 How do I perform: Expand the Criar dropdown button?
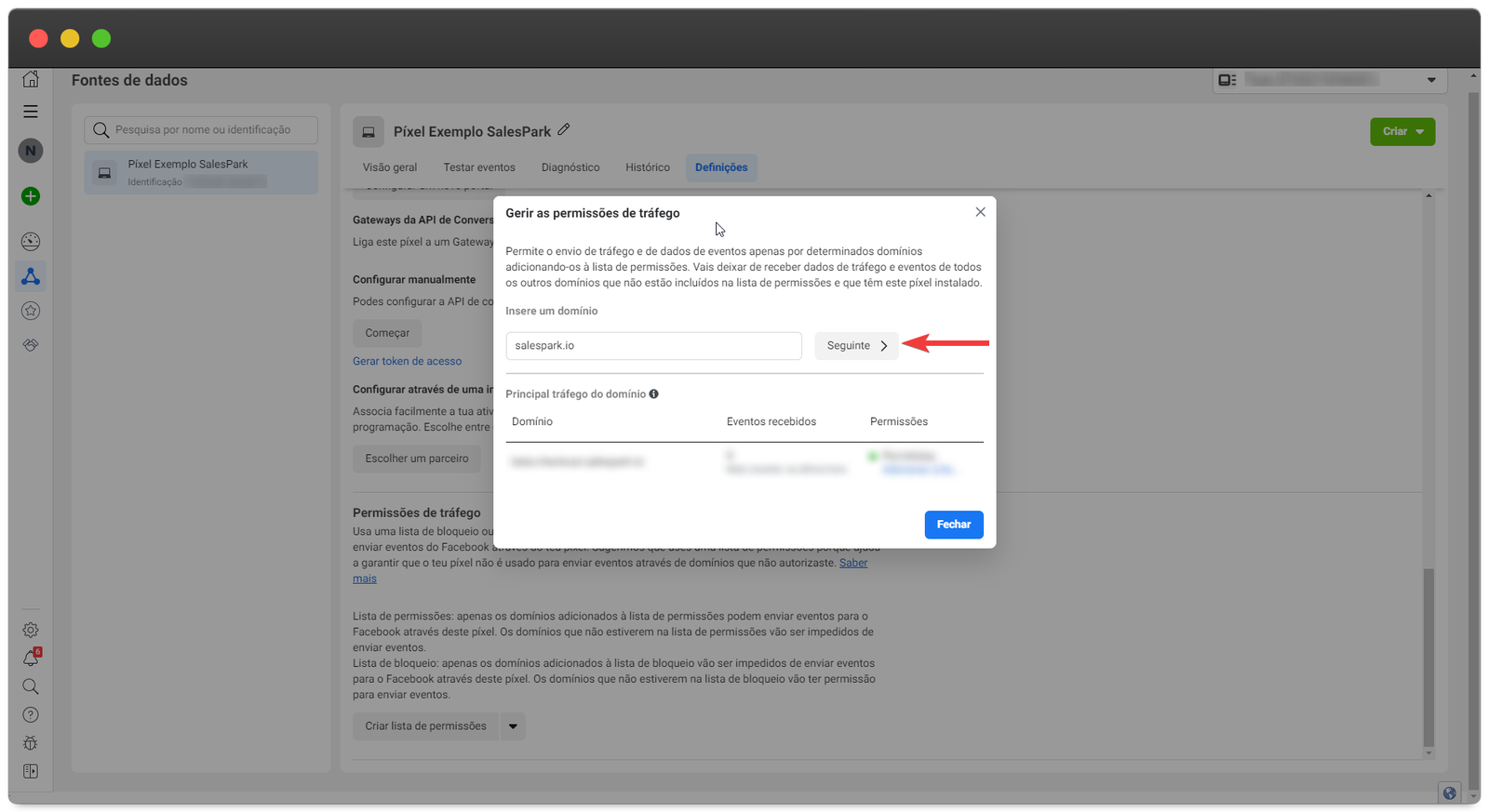pos(1402,131)
